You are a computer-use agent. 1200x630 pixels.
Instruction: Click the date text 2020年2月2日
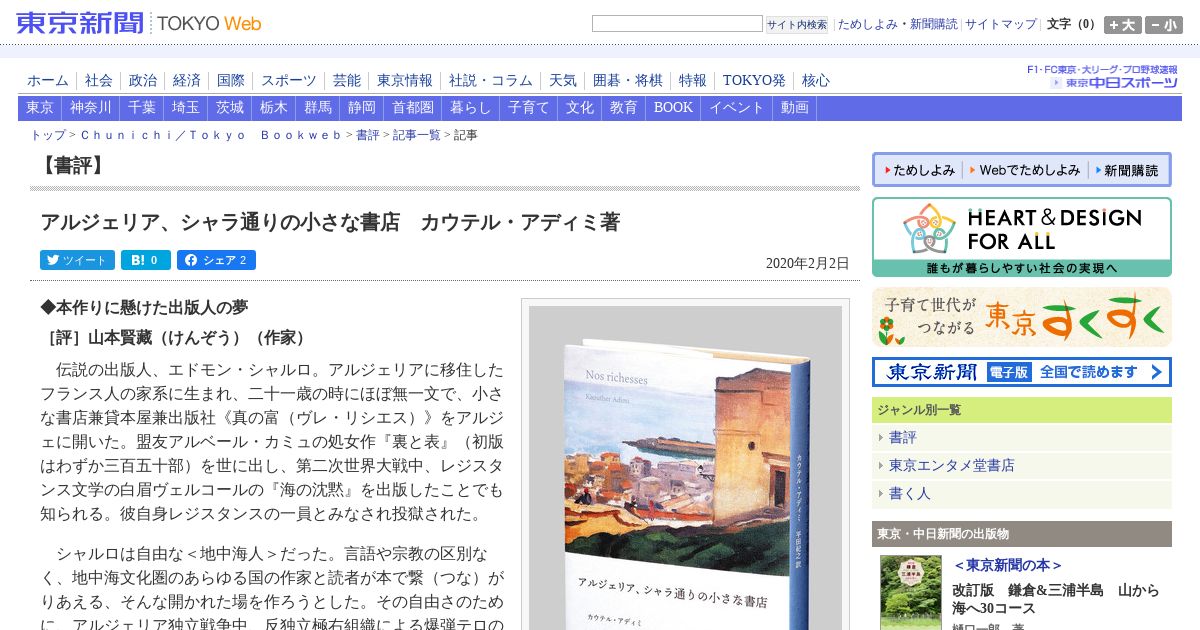point(807,264)
